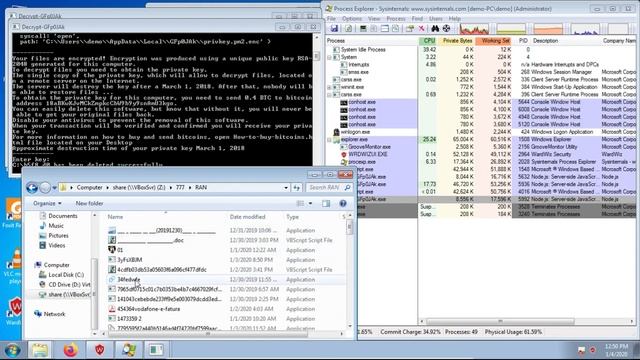Click the Process column header
The height and width of the screenshot is (360, 640).
click(371, 41)
